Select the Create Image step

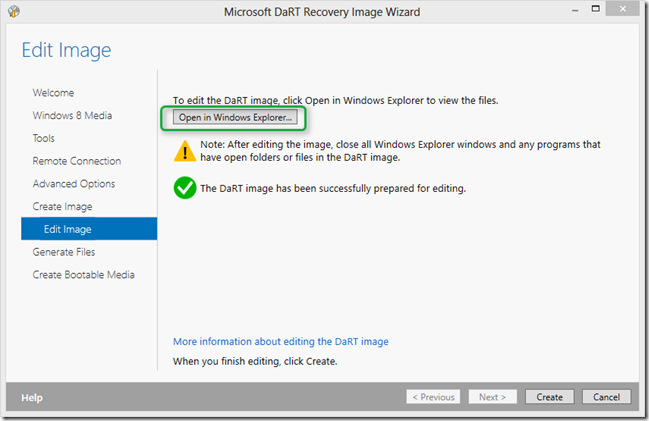click(62, 207)
